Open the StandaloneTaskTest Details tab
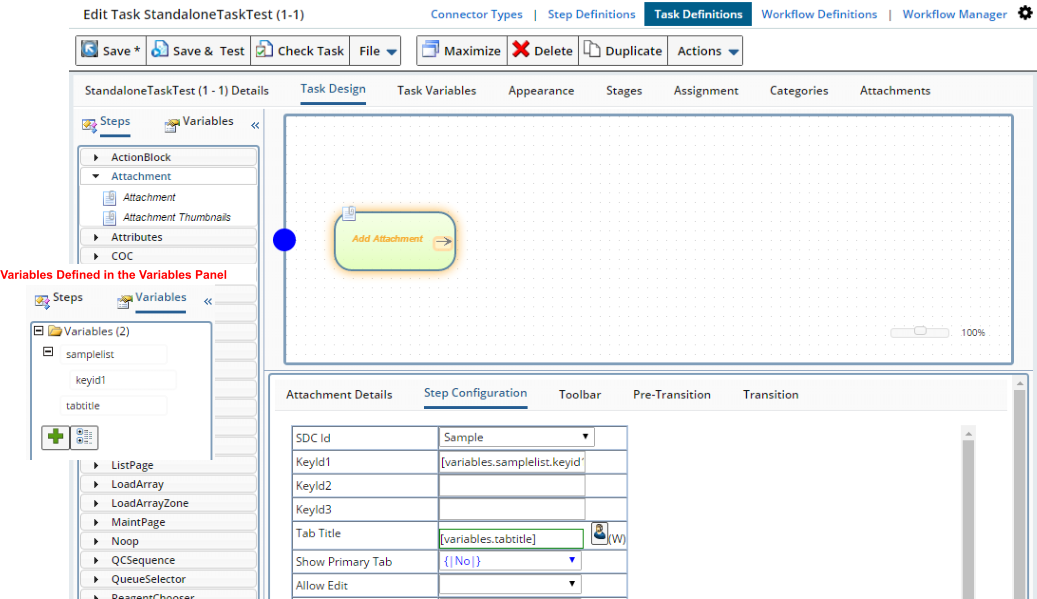This screenshot has width=1037, height=599. tap(177, 91)
